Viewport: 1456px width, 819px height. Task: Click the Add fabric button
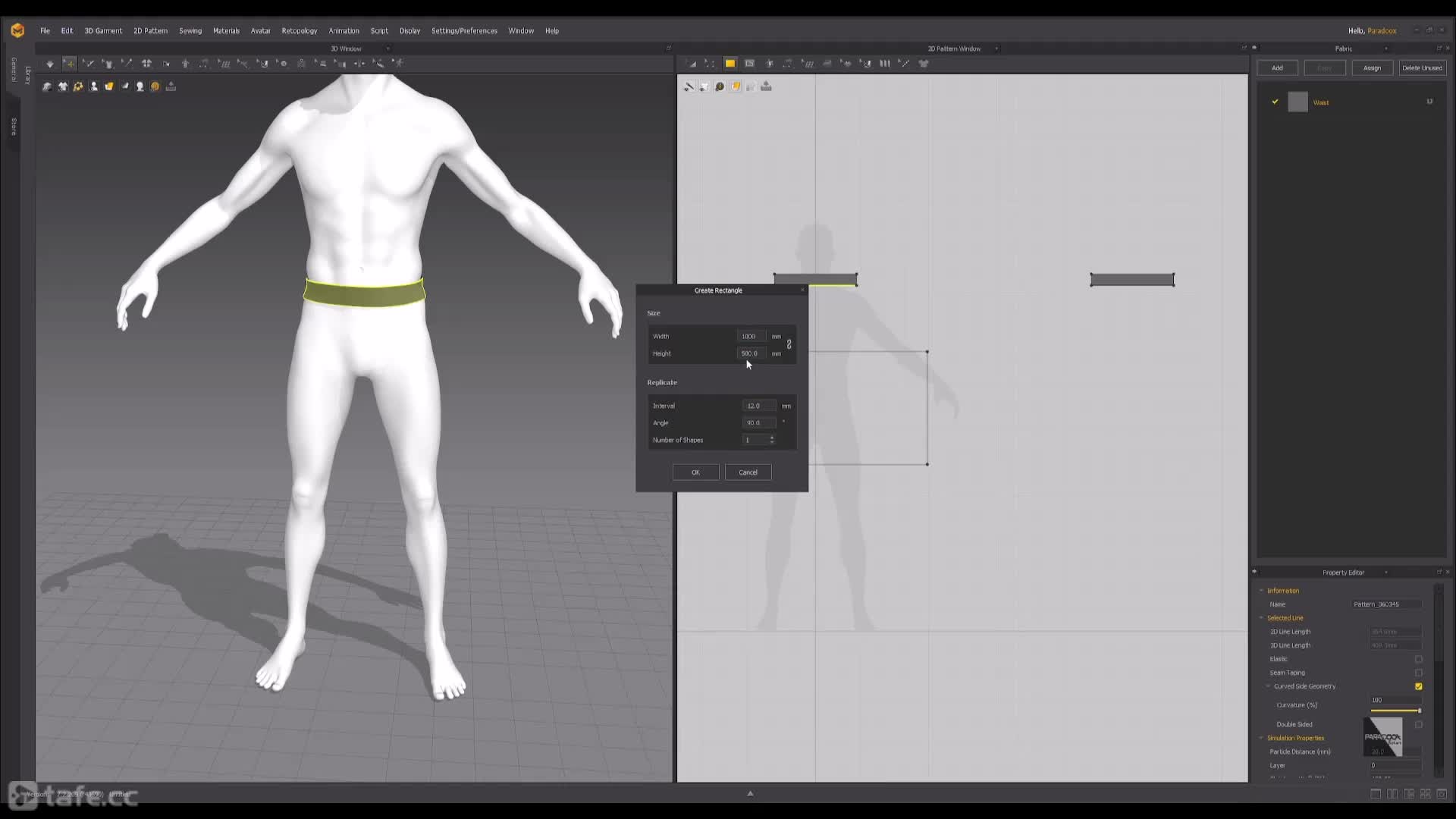pos(1277,68)
